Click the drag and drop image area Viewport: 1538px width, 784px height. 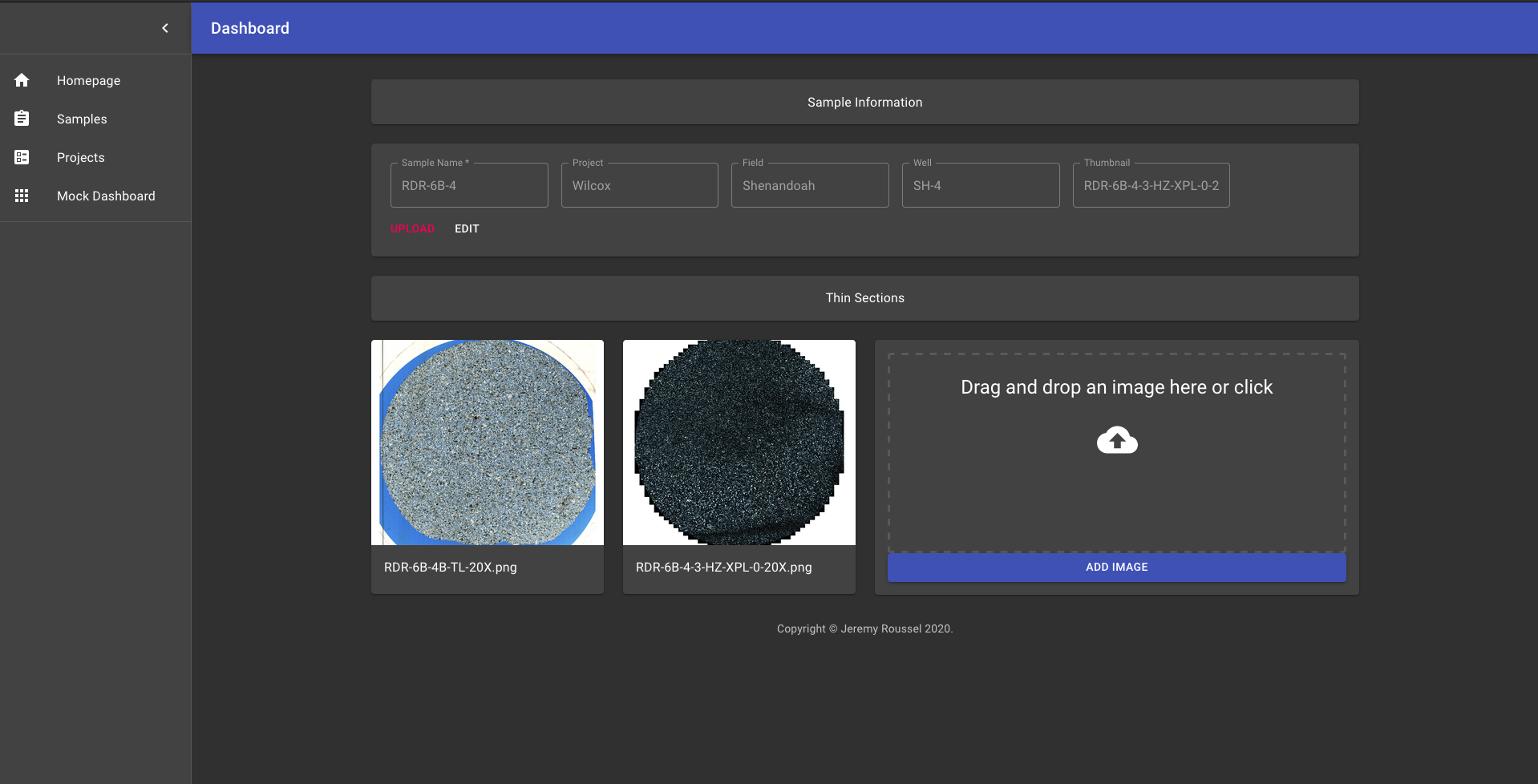coord(1117,453)
